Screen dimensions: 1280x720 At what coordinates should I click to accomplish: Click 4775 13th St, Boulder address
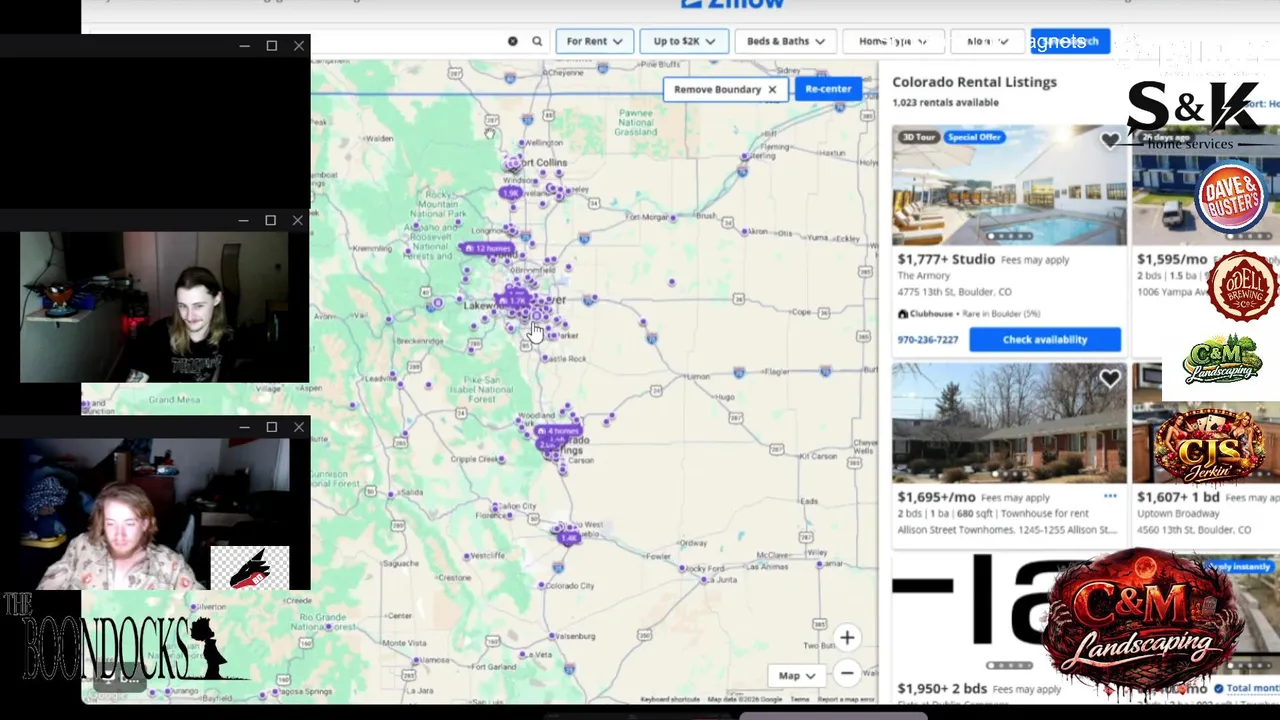pos(954,292)
